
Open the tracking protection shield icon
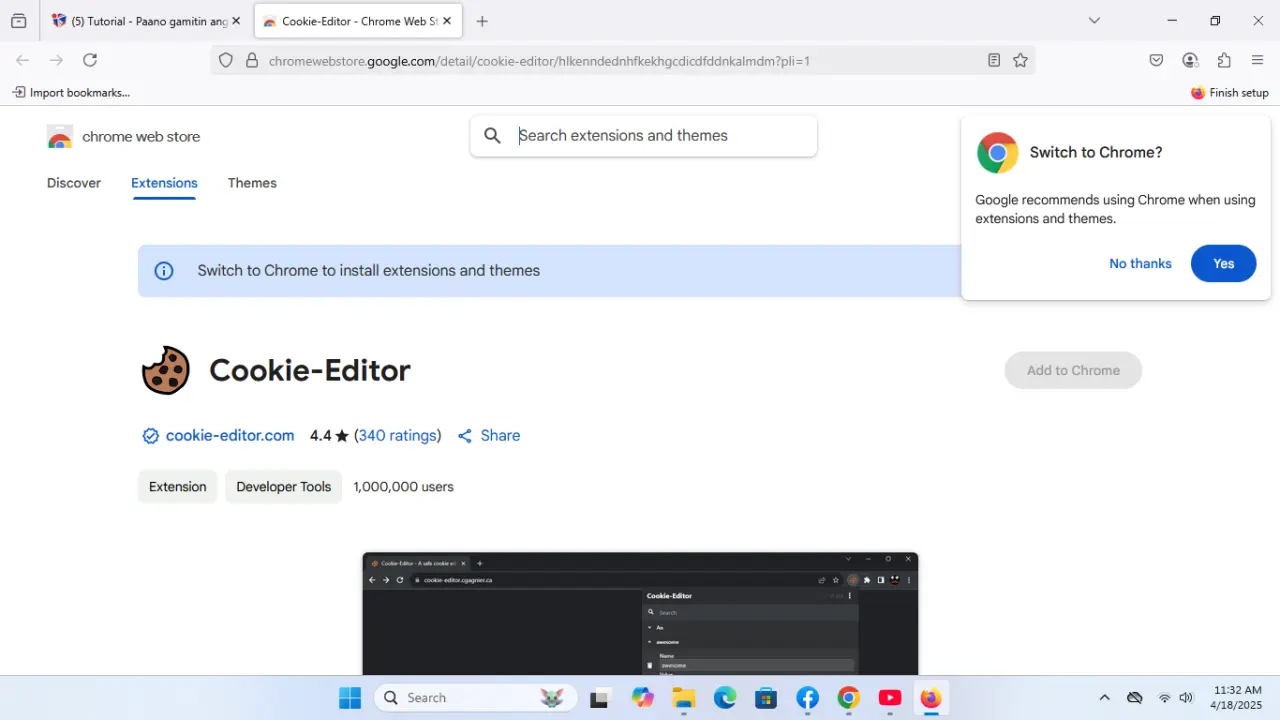tap(226, 61)
